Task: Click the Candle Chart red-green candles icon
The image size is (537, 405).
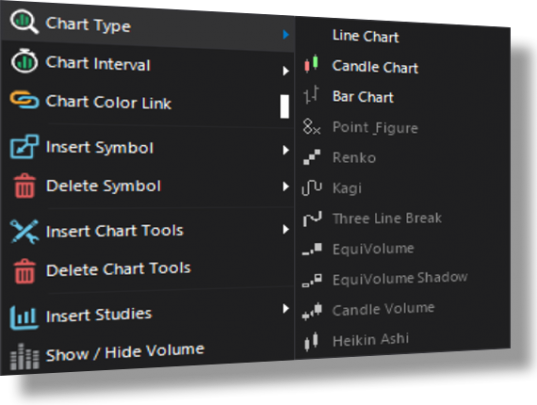Action: click(x=311, y=64)
